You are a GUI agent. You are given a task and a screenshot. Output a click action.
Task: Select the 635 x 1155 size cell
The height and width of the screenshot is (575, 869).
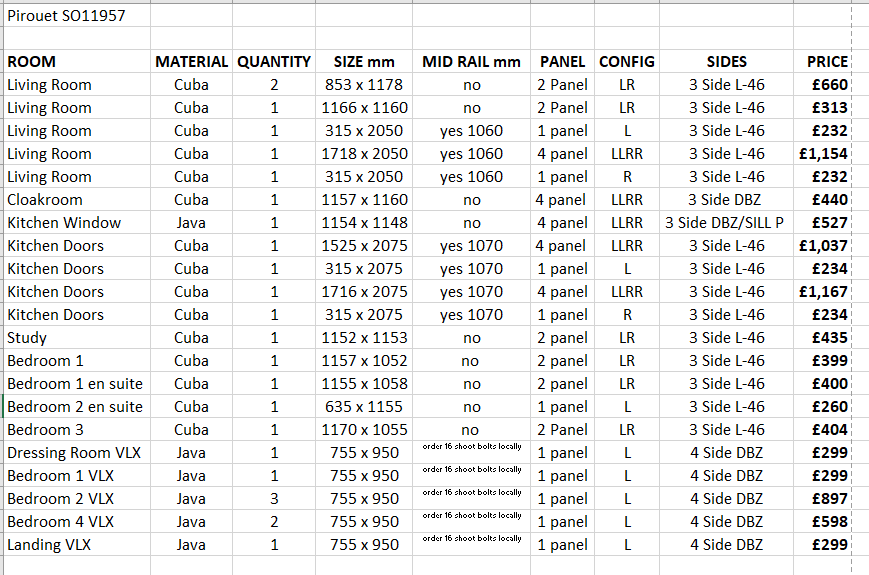coord(364,407)
